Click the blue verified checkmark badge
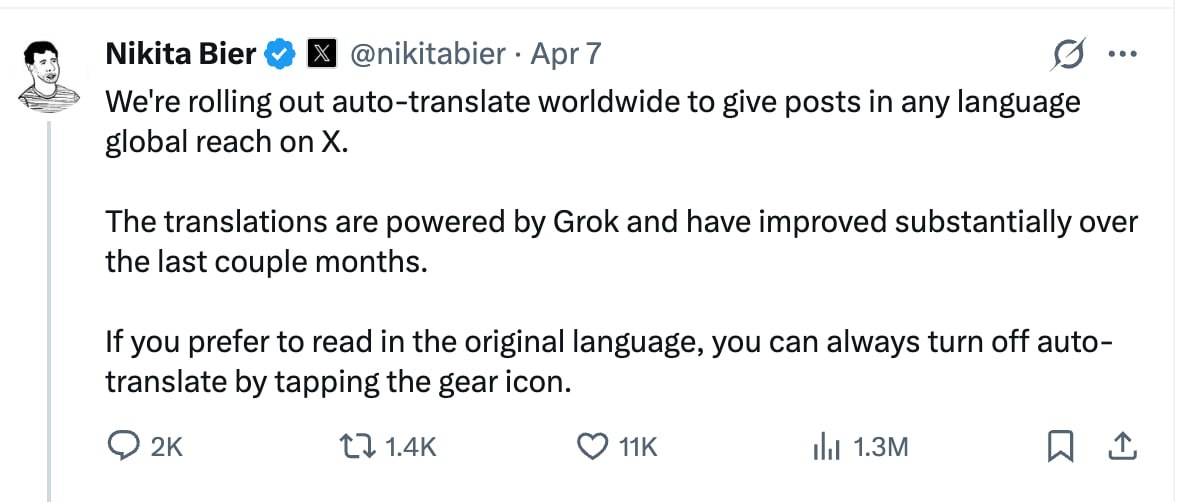Screen dimensions: 1200x502 (x=279, y=54)
